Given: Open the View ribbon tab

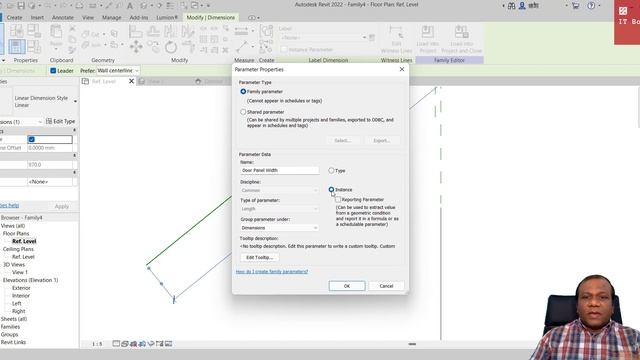Looking at the screenshot, I should 88,18.
